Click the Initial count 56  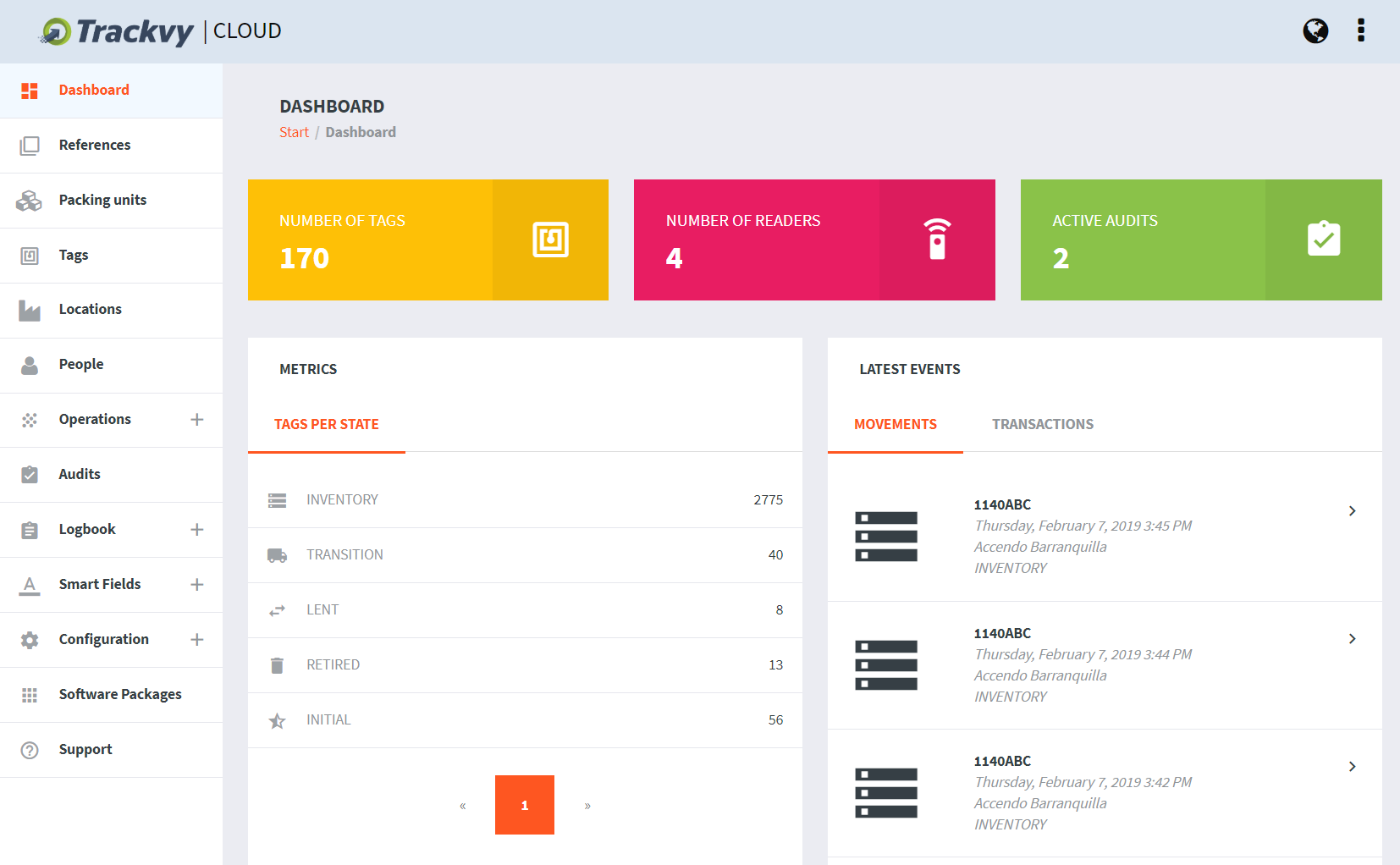[775, 720]
